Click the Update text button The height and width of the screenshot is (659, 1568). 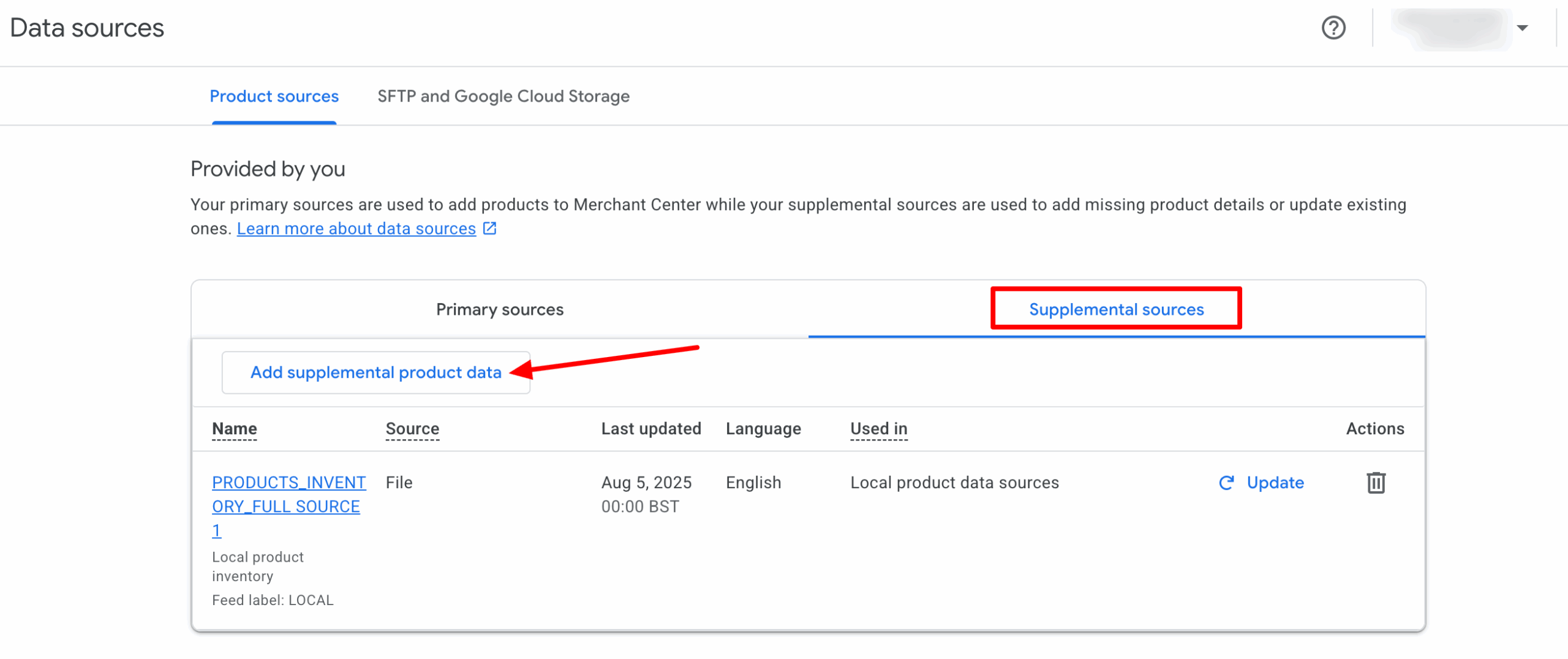pos(1275,483)
